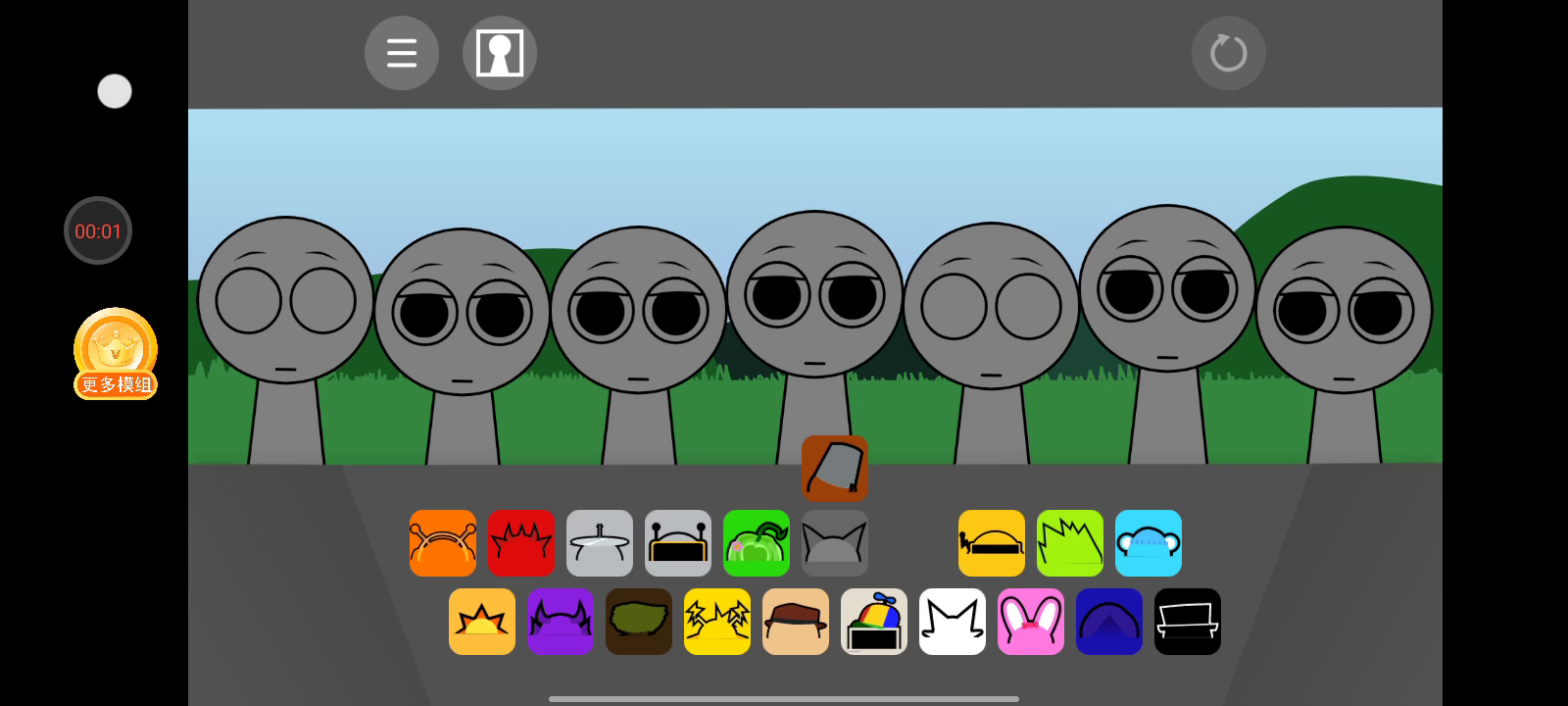Viewport: 1568px width, 706px height.
Task: Open the character gallery portrait button
Action: 500,53
